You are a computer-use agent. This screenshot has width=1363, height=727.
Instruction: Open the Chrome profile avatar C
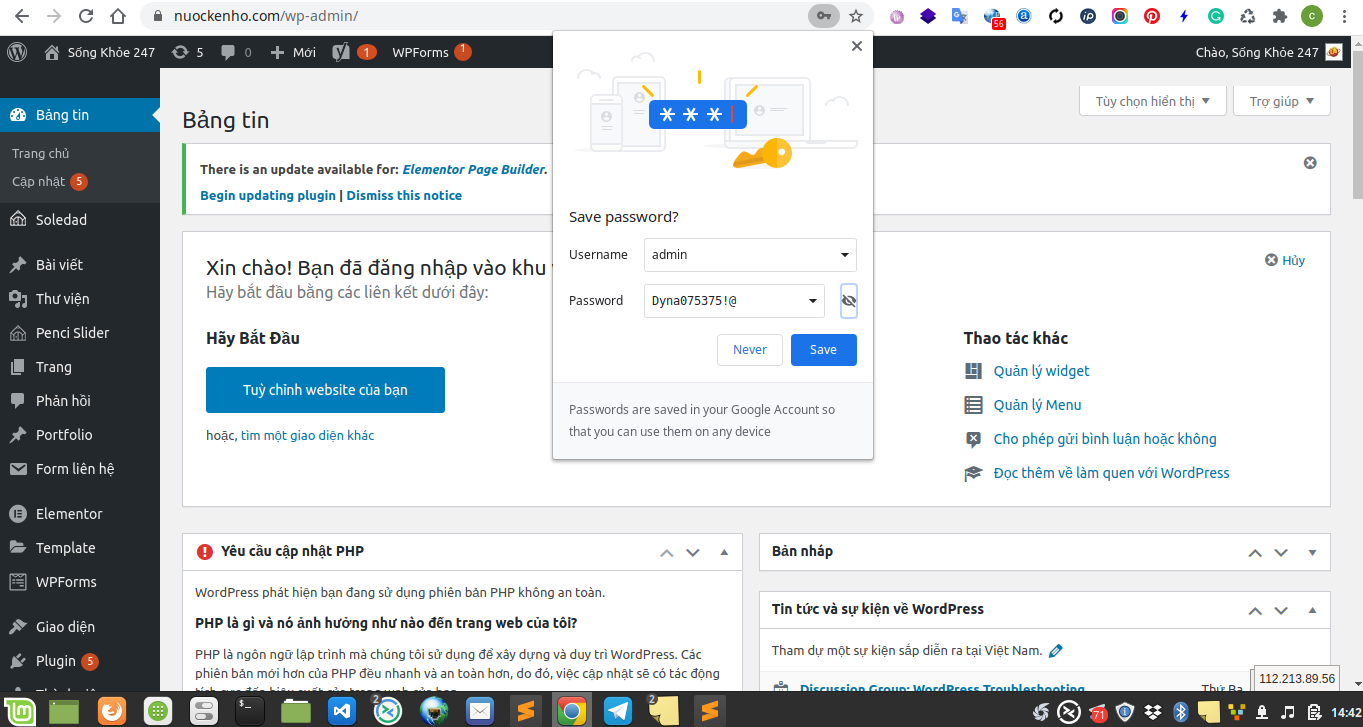coord(1311,16)
